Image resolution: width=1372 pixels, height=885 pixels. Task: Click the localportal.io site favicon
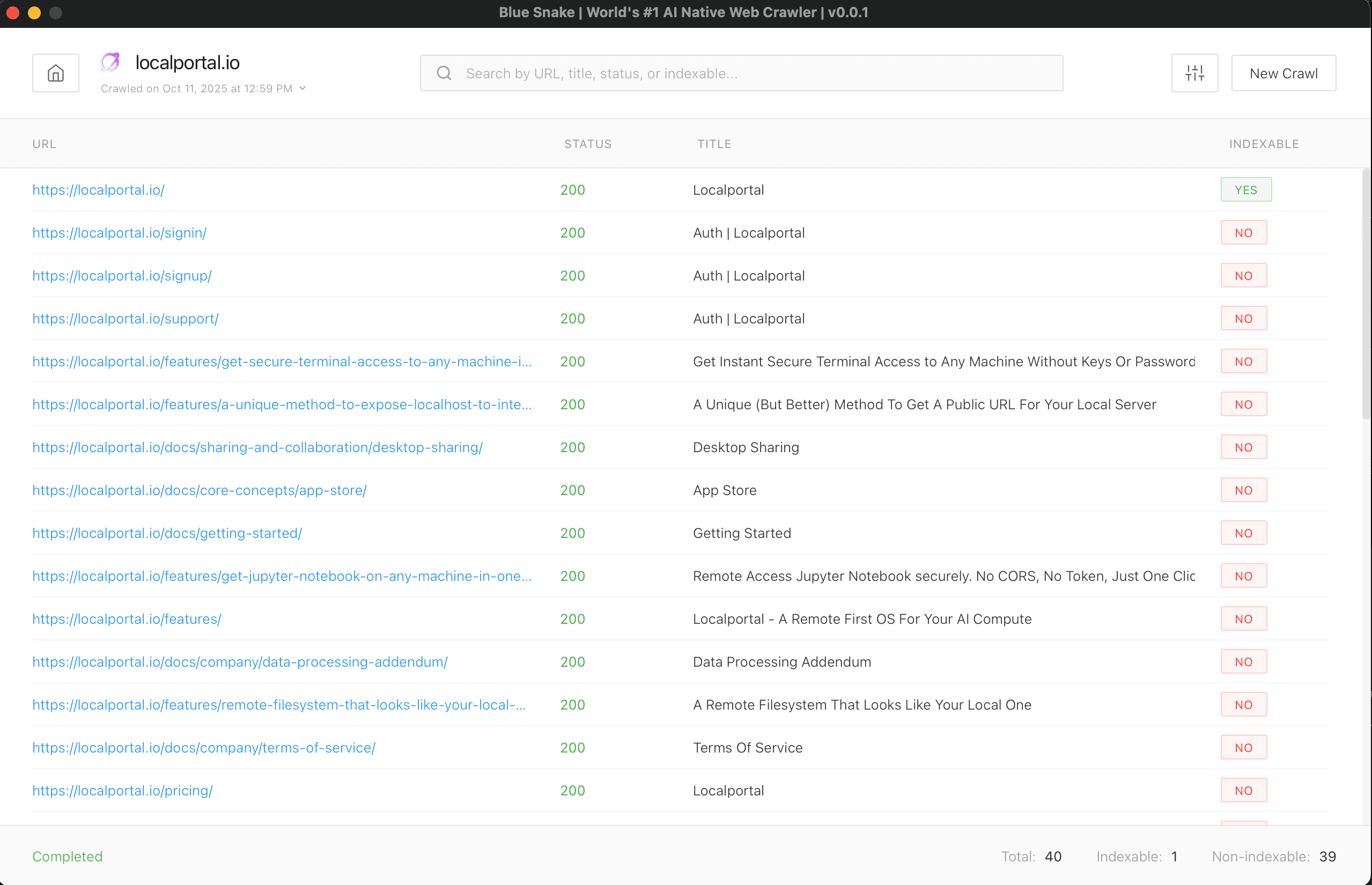click(x=110, y=62)
